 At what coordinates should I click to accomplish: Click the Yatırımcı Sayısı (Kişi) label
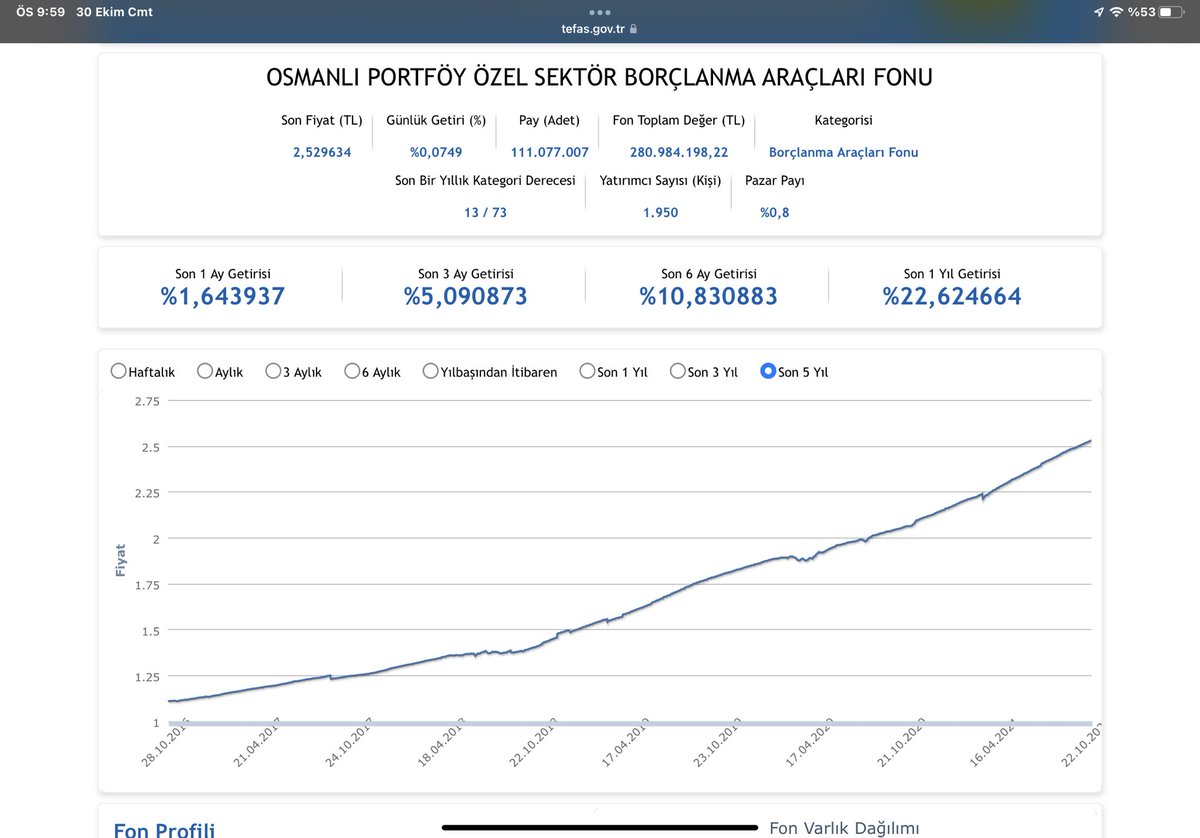tap(660, 181)
